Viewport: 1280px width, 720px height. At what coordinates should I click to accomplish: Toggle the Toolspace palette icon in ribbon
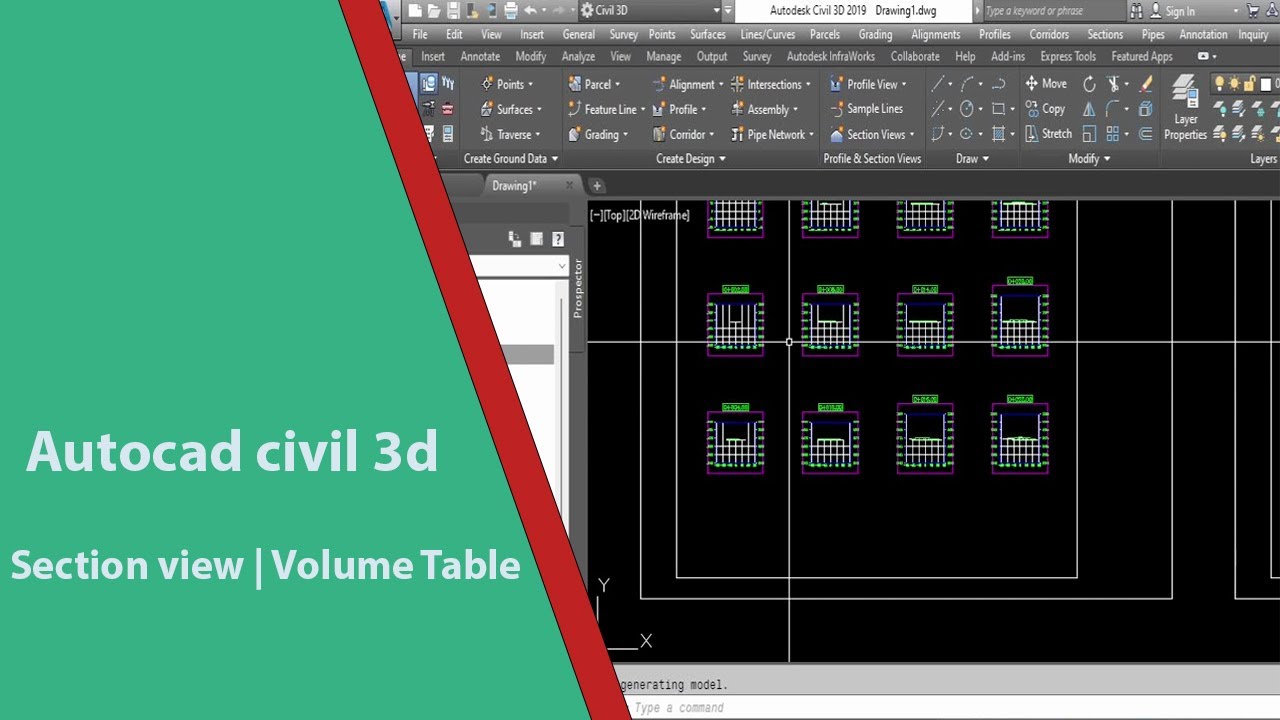pos(429,84)
